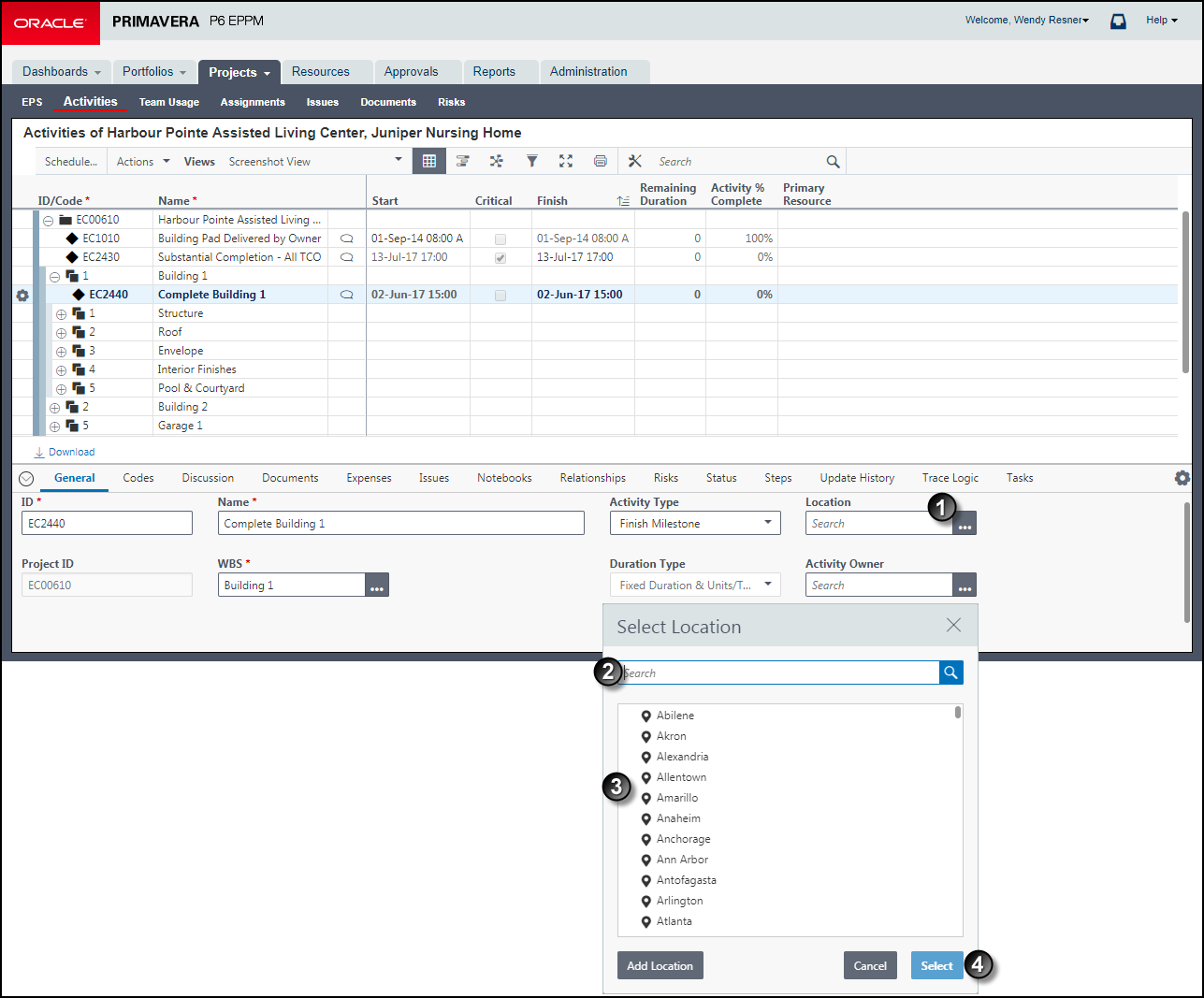Click the filter funnel icon
The image size is (1204, 998).
pyautogui.click(x=531, y=161)
